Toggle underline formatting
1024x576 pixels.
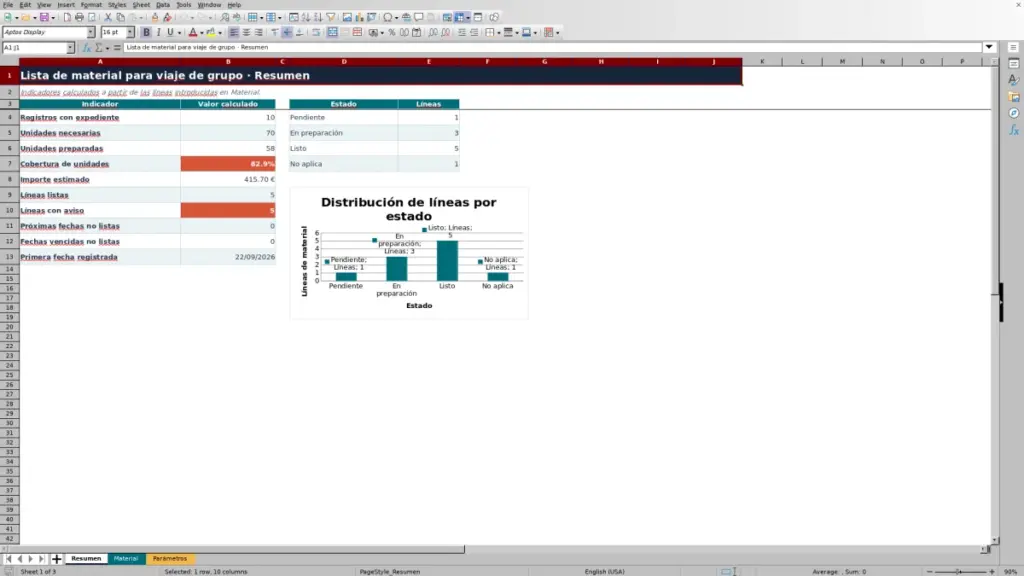point(170,32)
